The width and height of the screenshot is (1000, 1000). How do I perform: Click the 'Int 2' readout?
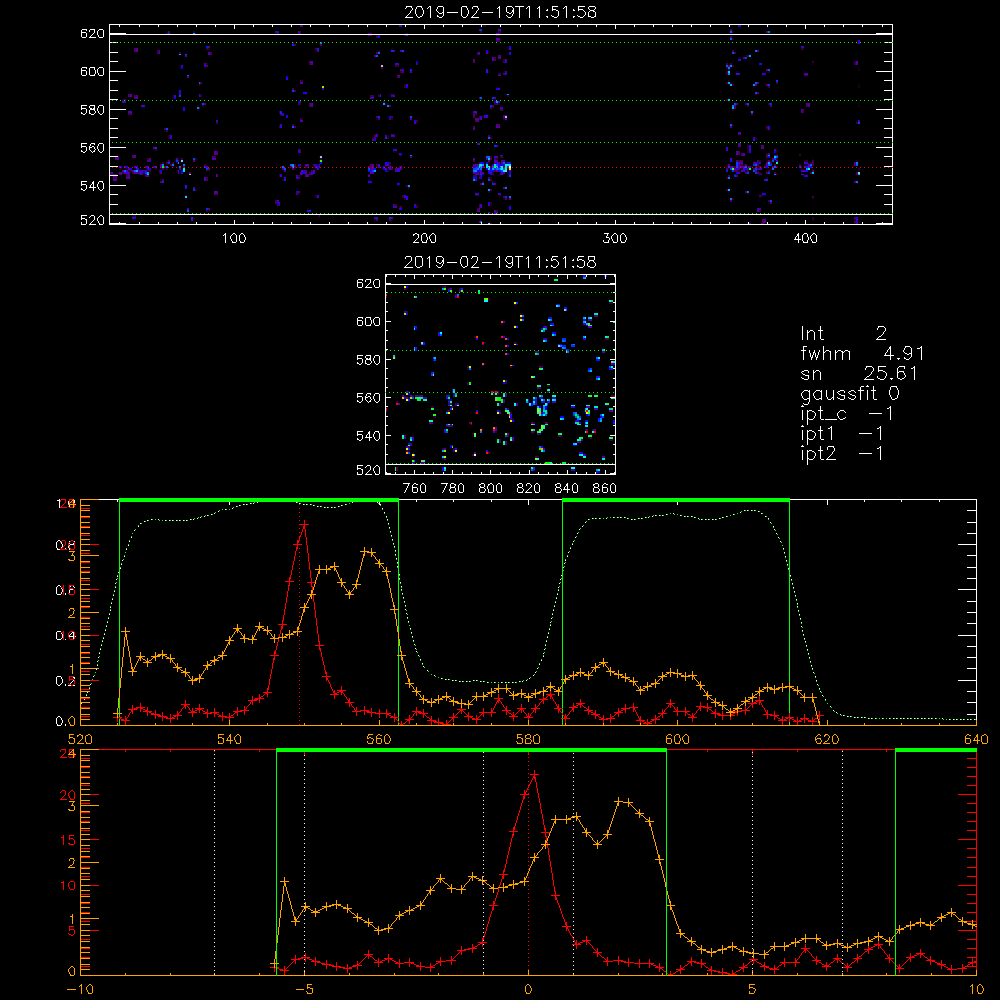[x=843, y=333]
